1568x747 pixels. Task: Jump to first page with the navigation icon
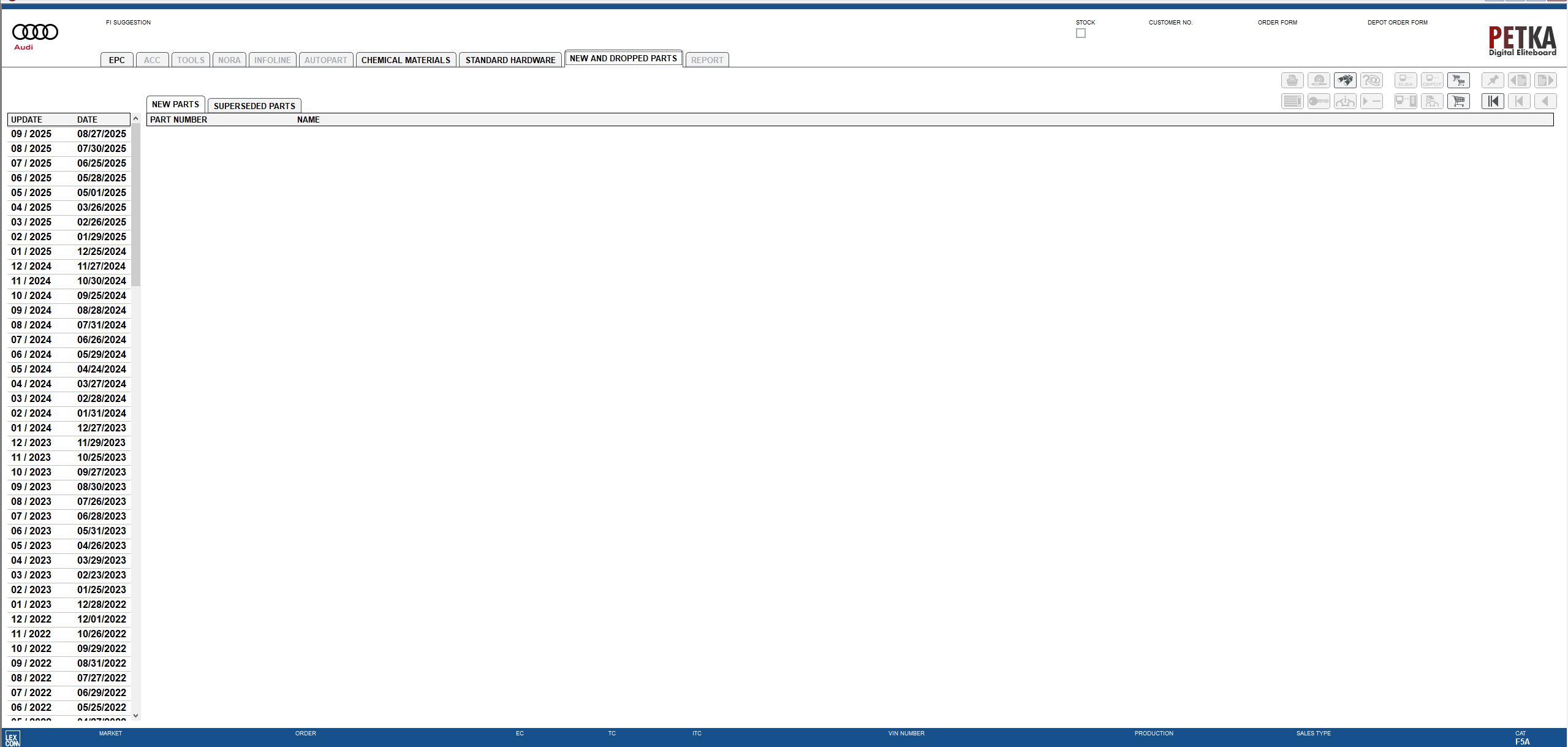click(1493, 101)
